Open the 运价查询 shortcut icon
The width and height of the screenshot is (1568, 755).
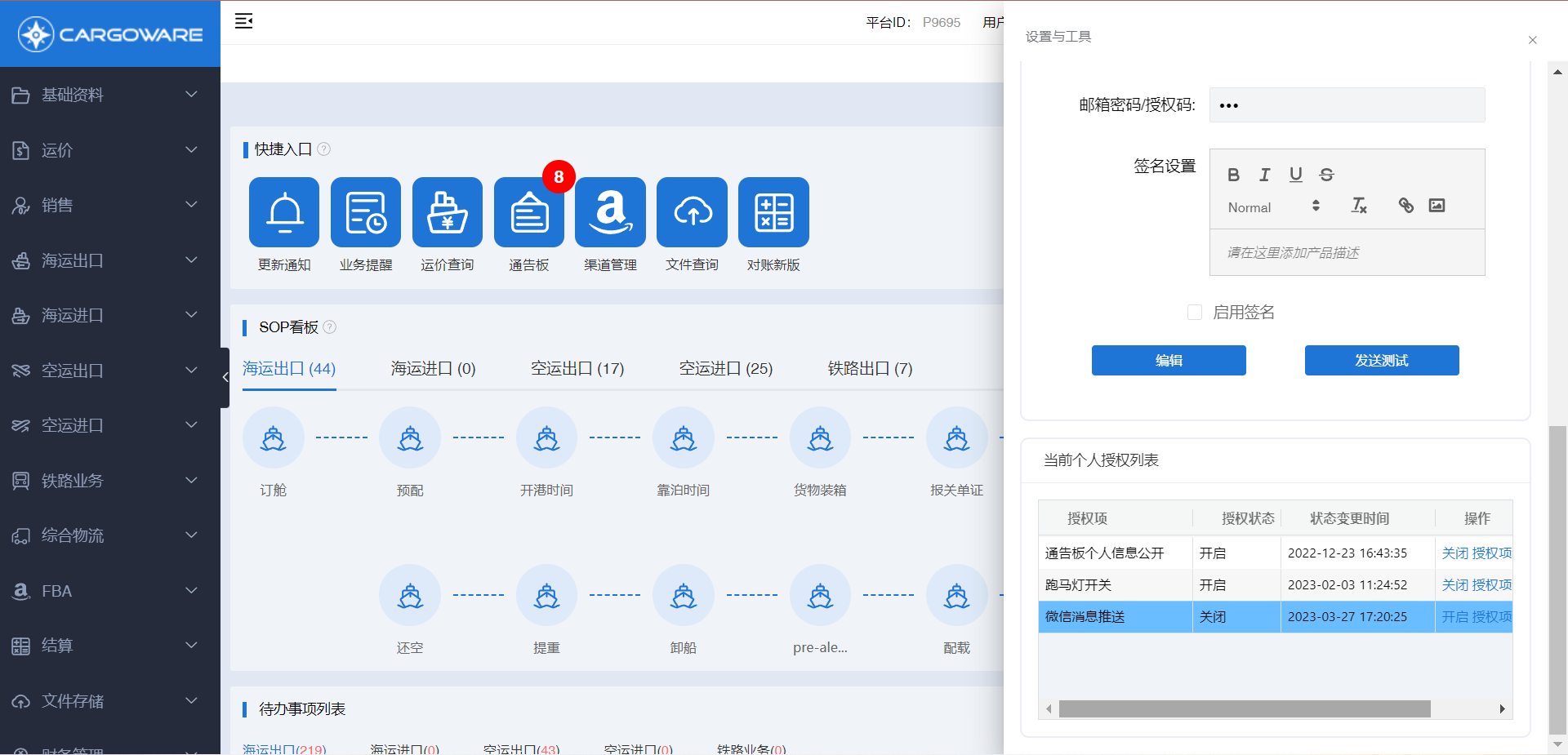click(x=447, y=212)
